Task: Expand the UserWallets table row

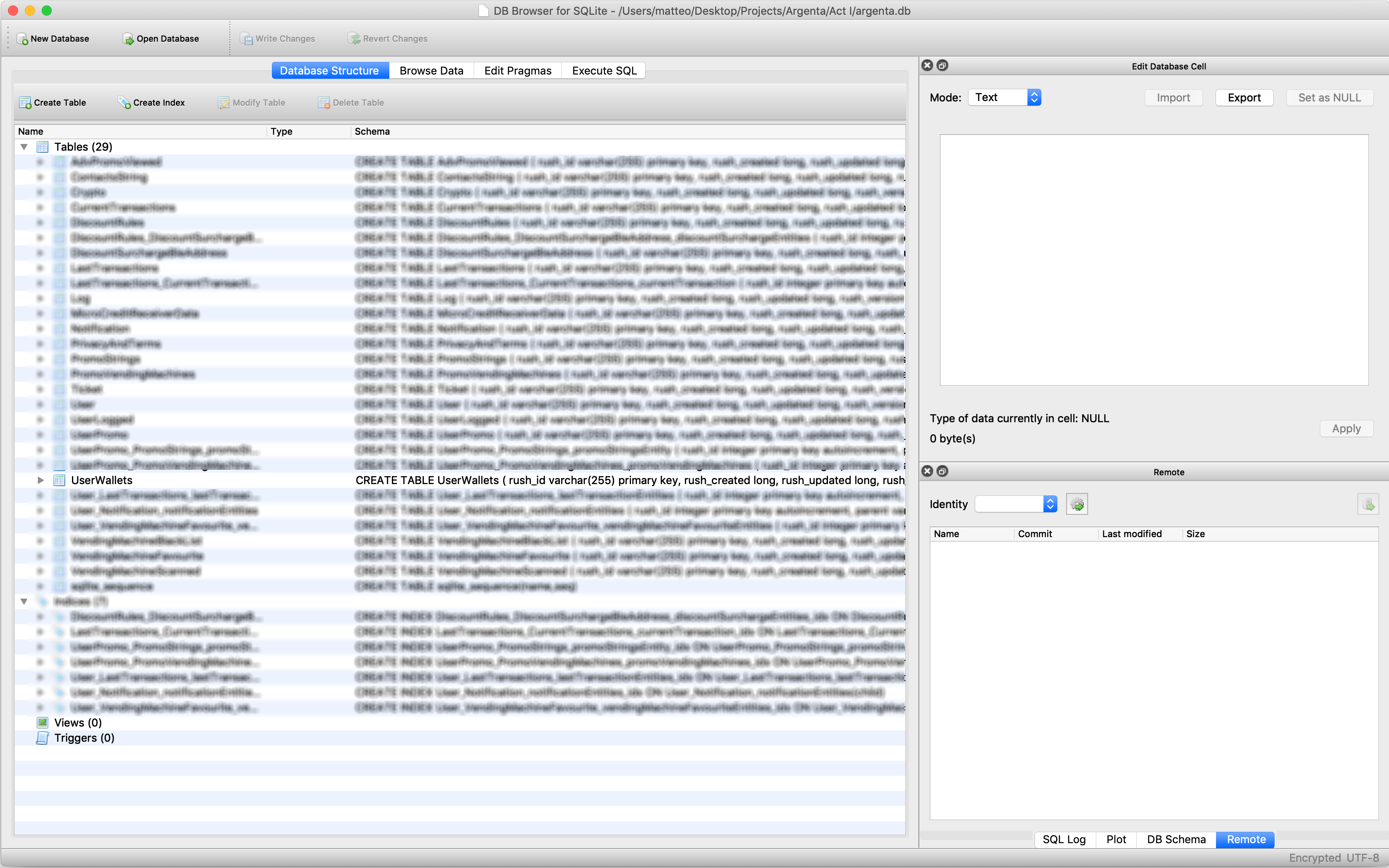Action: (x=40, y=480)
